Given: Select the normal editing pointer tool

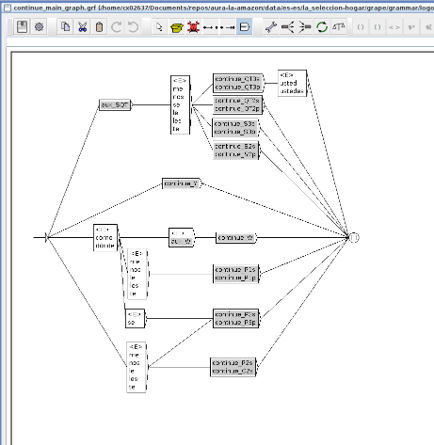Looking at the screenshot, I should pos(159,27).
